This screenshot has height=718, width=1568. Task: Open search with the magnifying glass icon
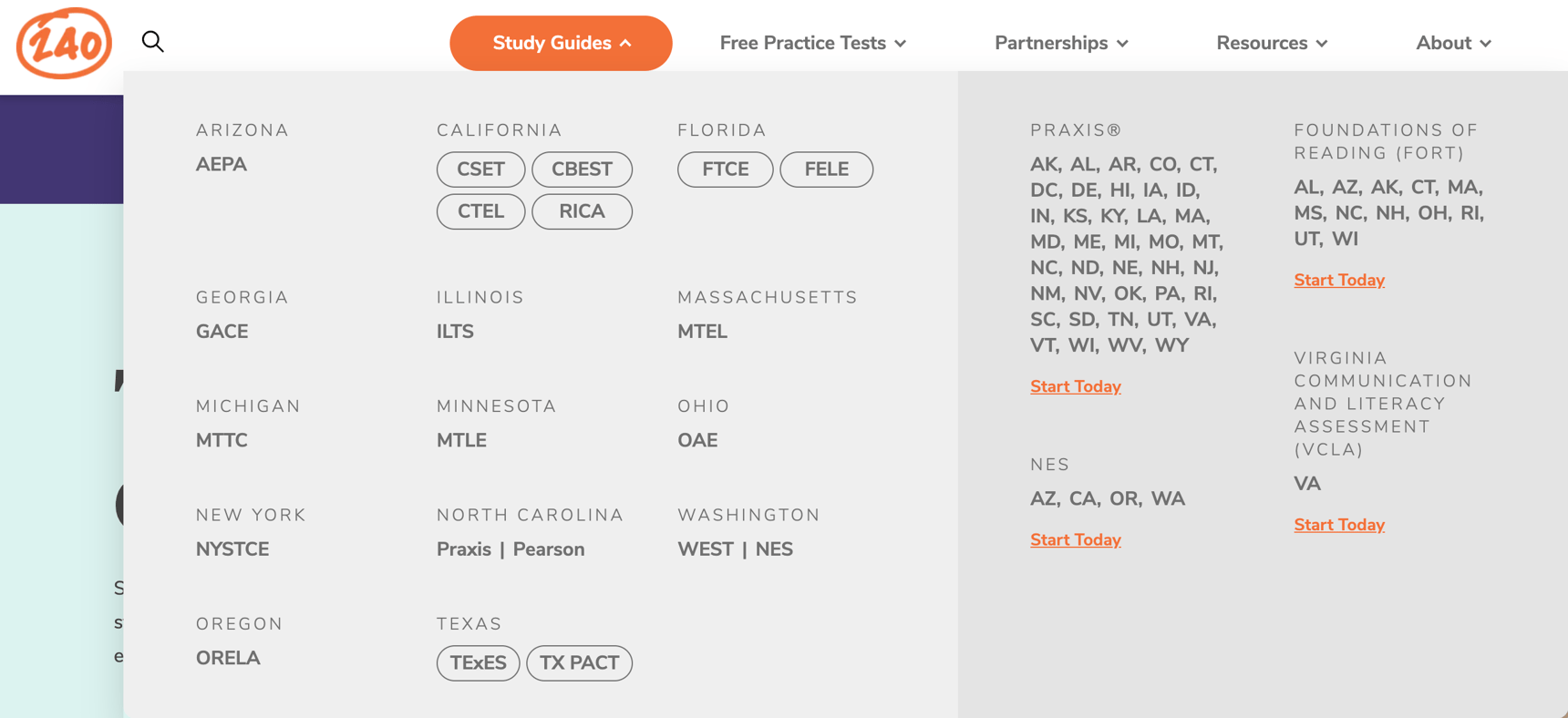(153, 42)
